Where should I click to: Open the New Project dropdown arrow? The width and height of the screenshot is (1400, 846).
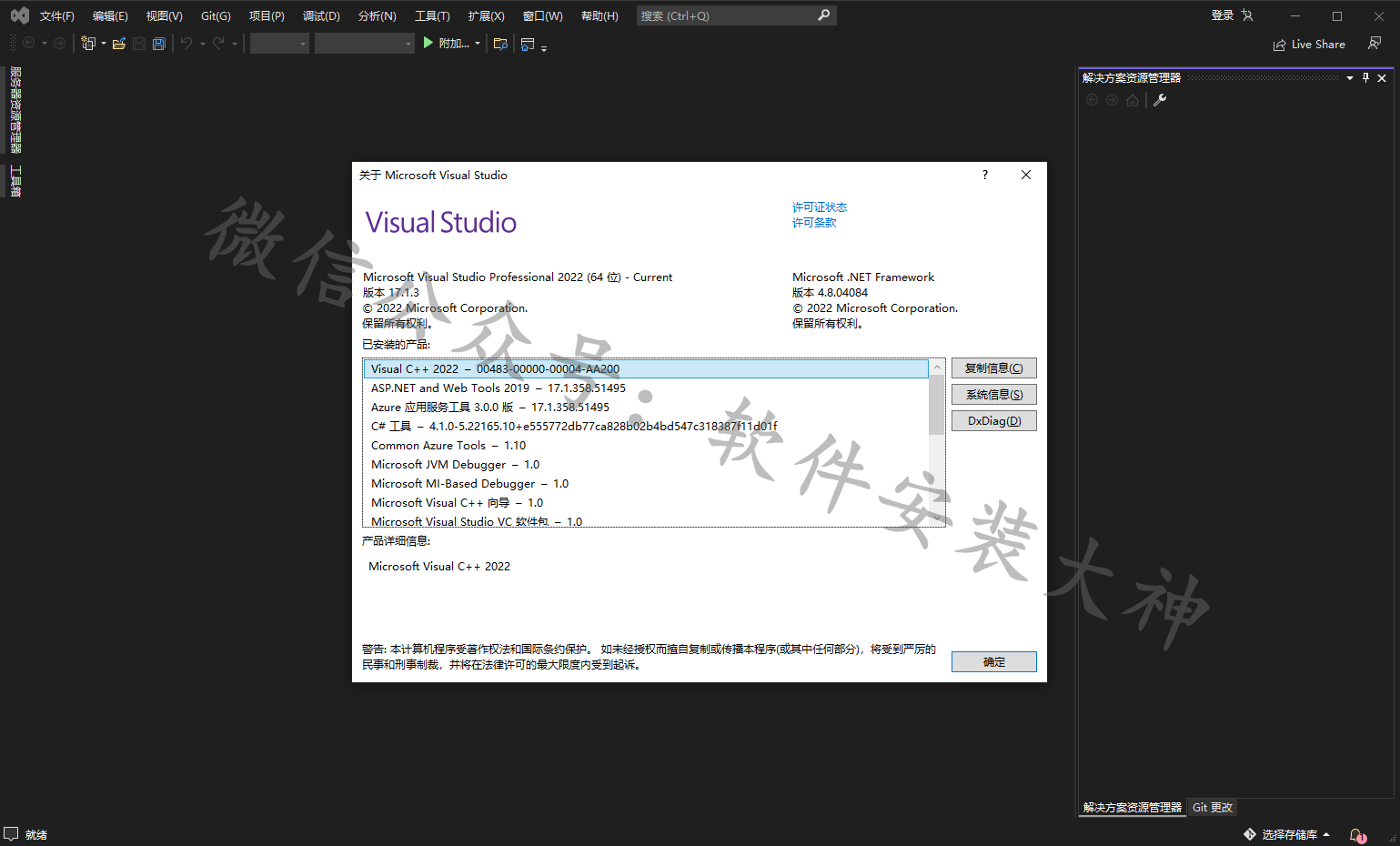(x=104, y=44)
